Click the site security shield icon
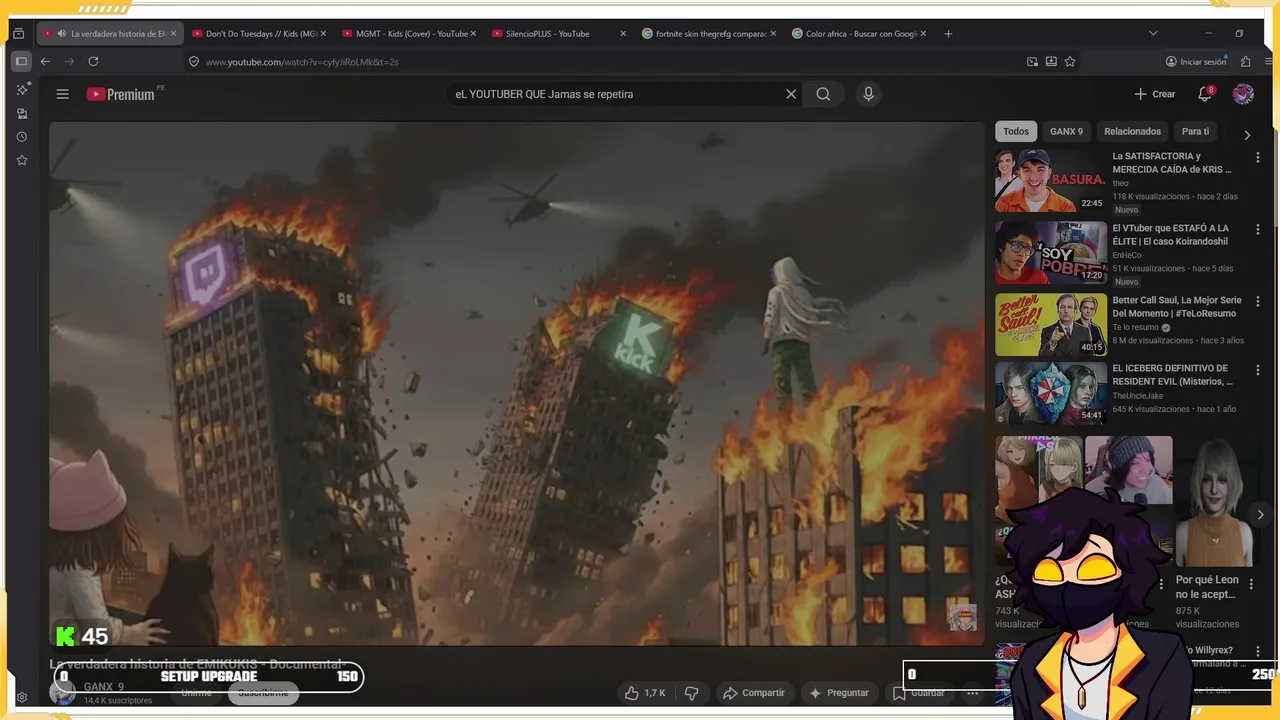This screenshot has width=1280, height=720. pyautogui.click(x=194, y=61)
